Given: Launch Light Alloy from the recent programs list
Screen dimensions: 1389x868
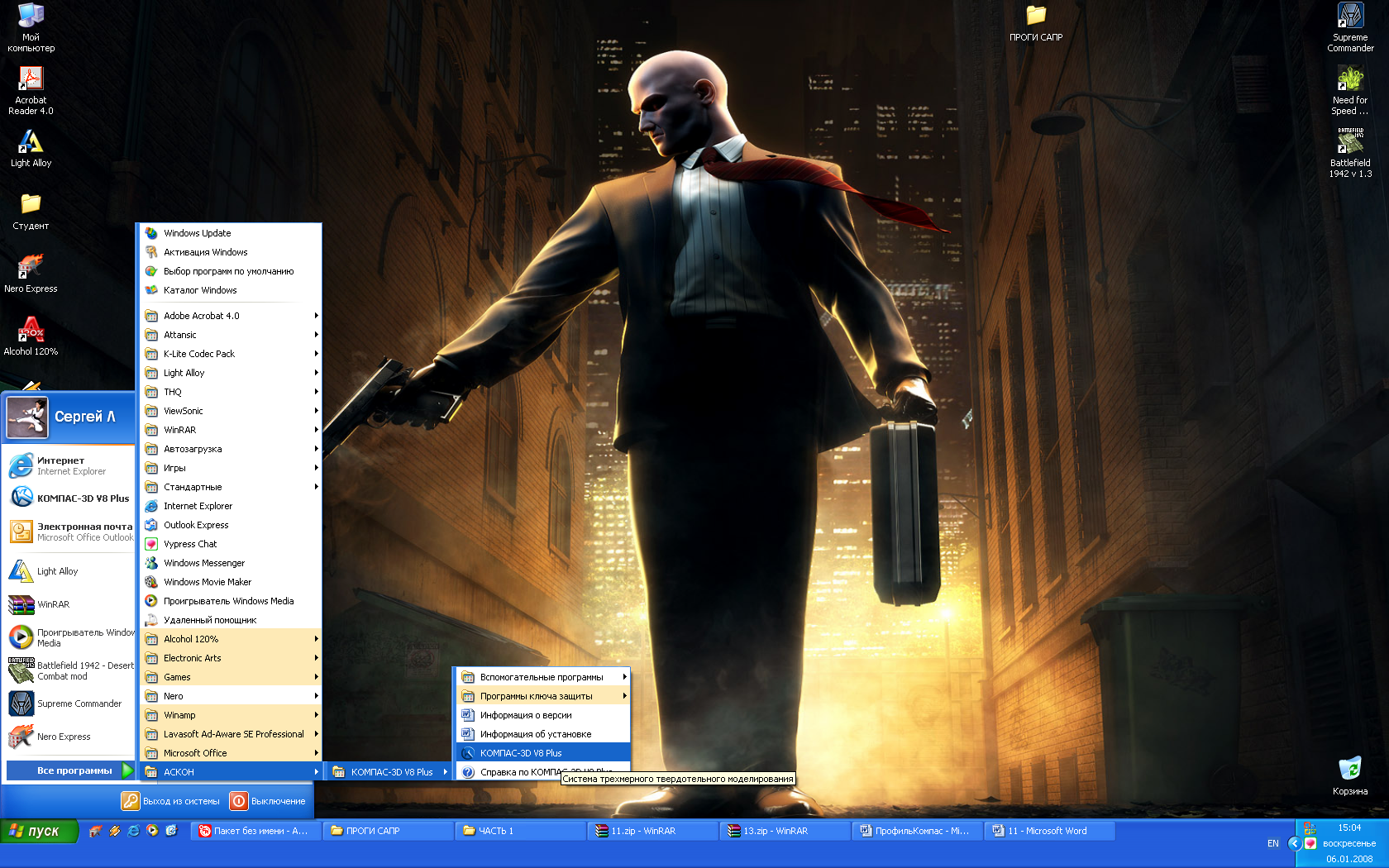Looking at the screenshot, I should click(x=69, y=571).
